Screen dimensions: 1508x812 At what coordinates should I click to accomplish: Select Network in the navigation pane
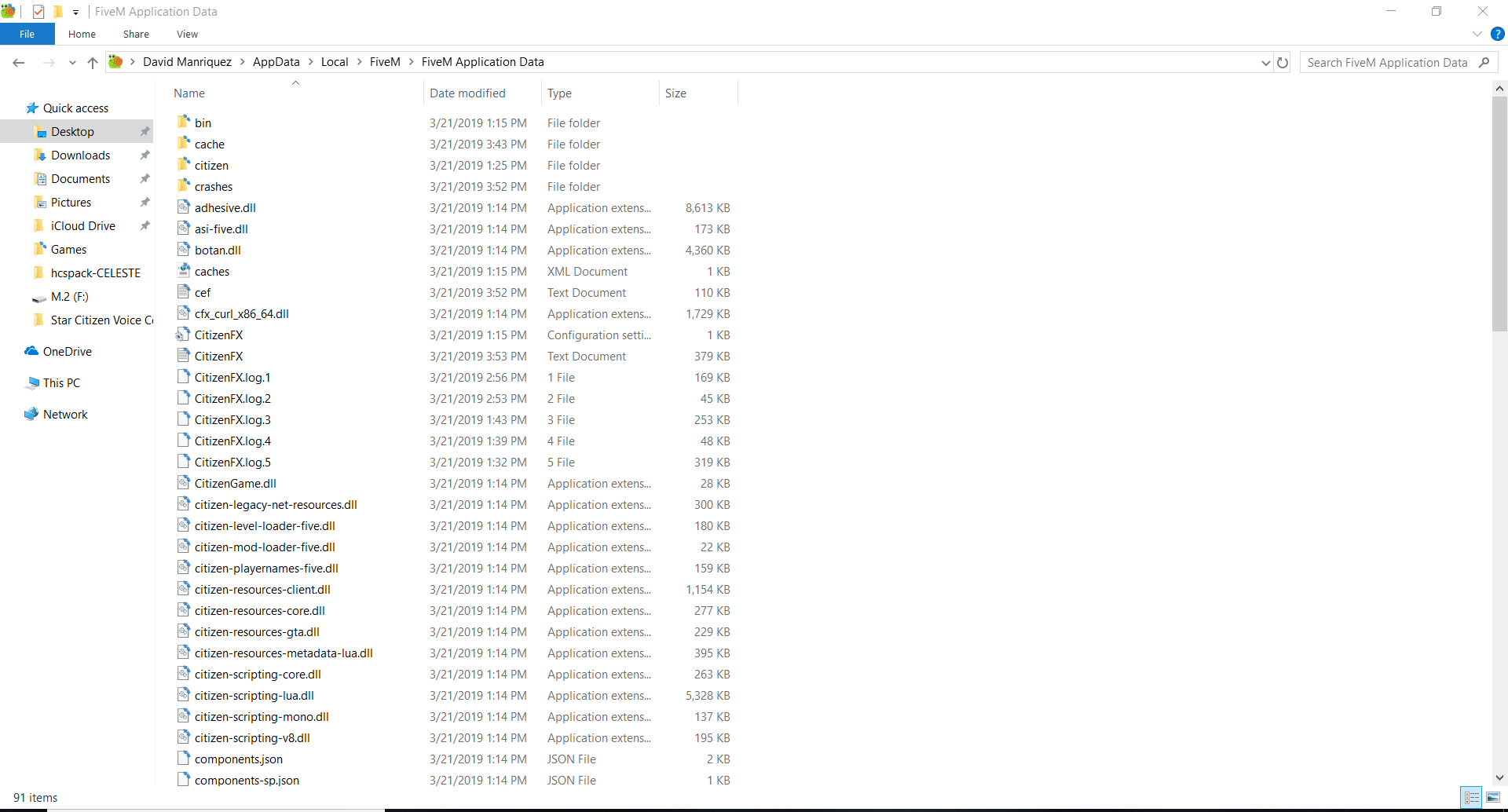(65, 415)
